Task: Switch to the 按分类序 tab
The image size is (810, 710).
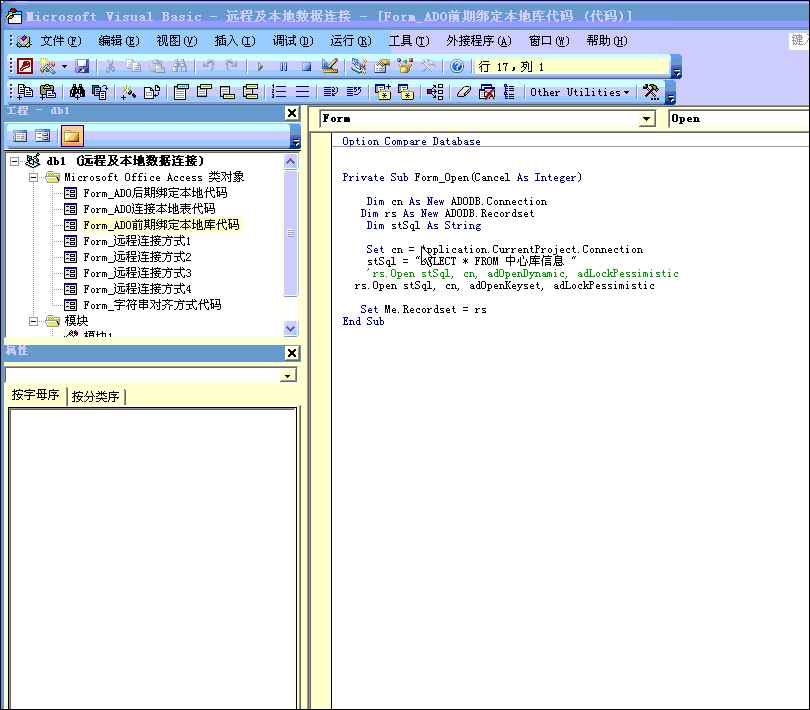Action: [x=96, y=396]
